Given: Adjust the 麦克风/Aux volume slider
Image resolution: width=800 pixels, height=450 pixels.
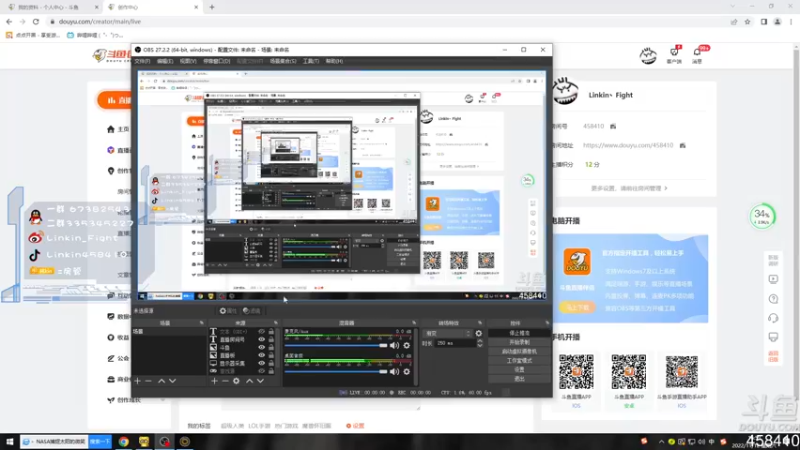Looking at the screenshot, I should (336, 345).
